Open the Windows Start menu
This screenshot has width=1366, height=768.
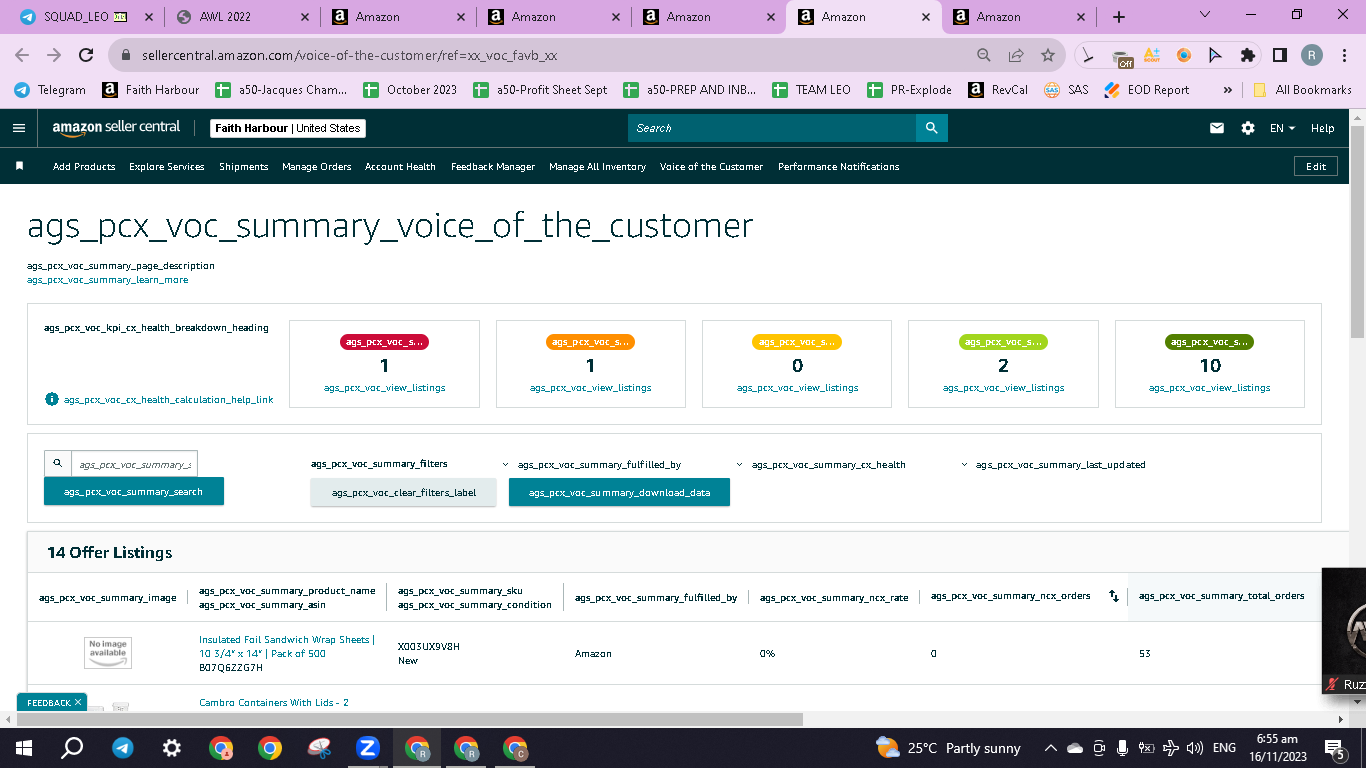point(24,748)
